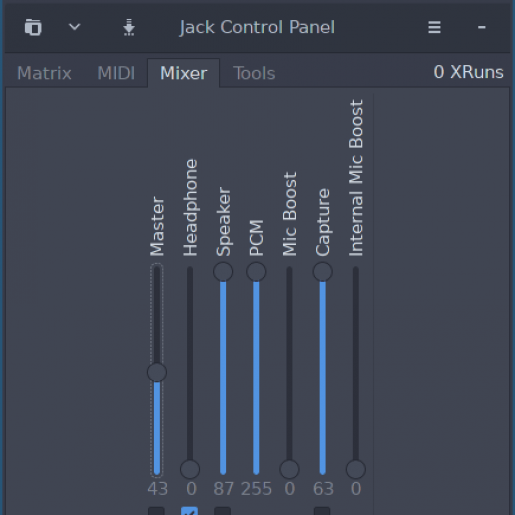Click the Capture slider handle
515x515 pixels.
[322, 272]
